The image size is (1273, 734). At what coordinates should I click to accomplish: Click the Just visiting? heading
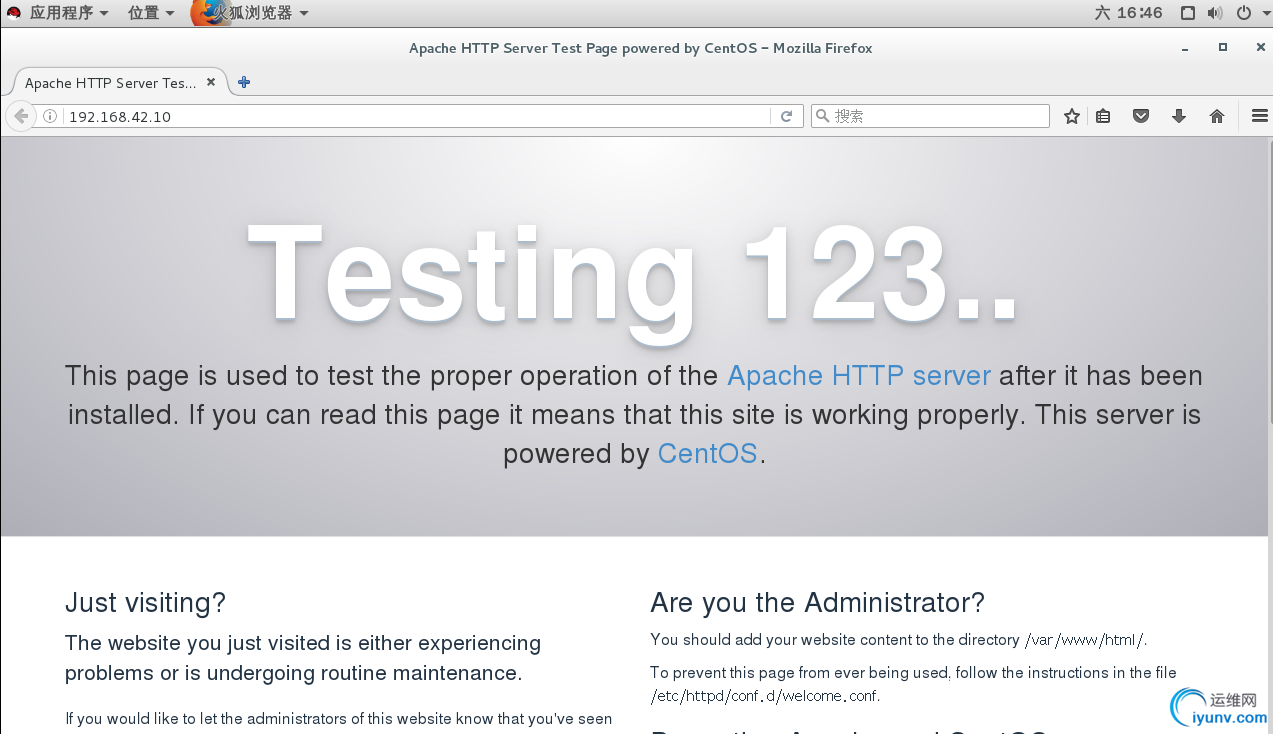point(145,603)
